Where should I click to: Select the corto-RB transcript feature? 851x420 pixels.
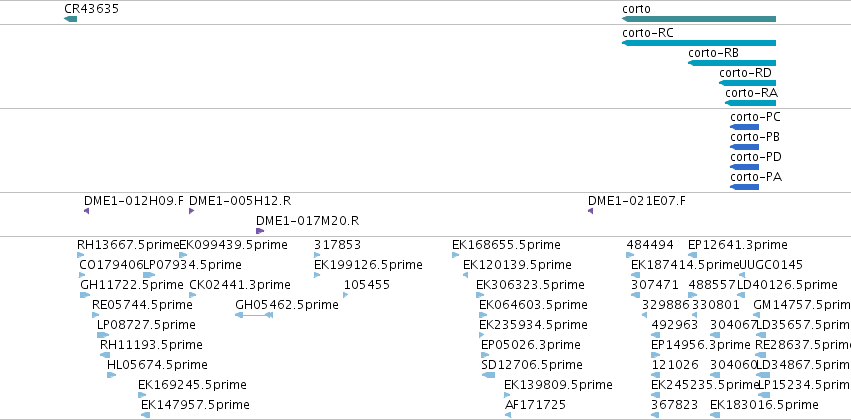(732, 63)
